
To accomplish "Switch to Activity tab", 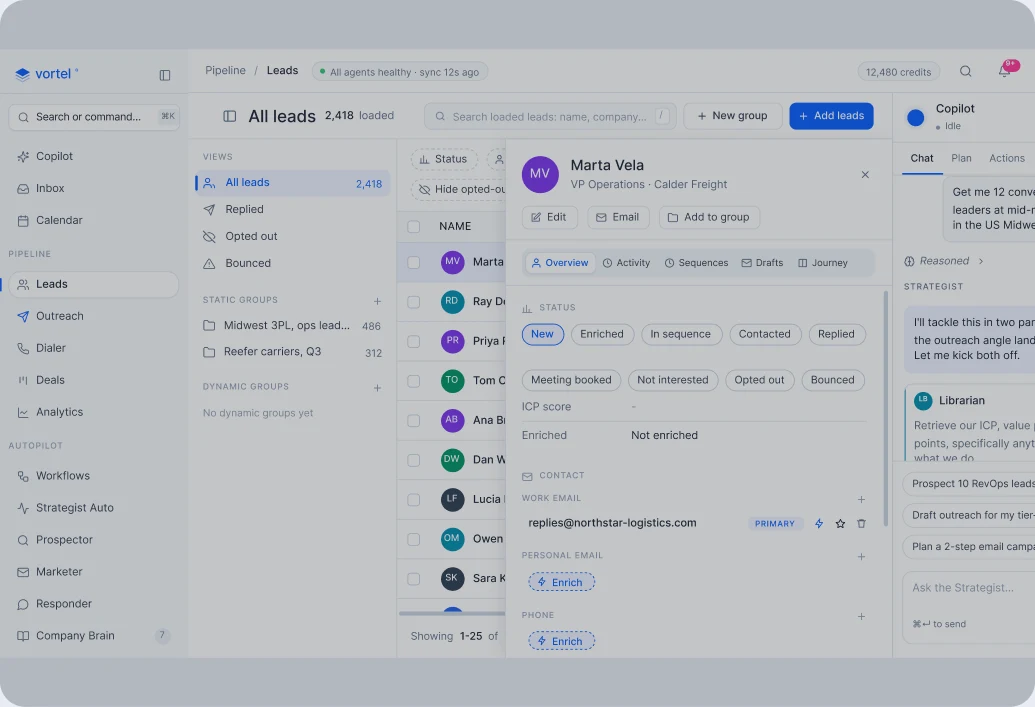I will click(x=626, y=263).
